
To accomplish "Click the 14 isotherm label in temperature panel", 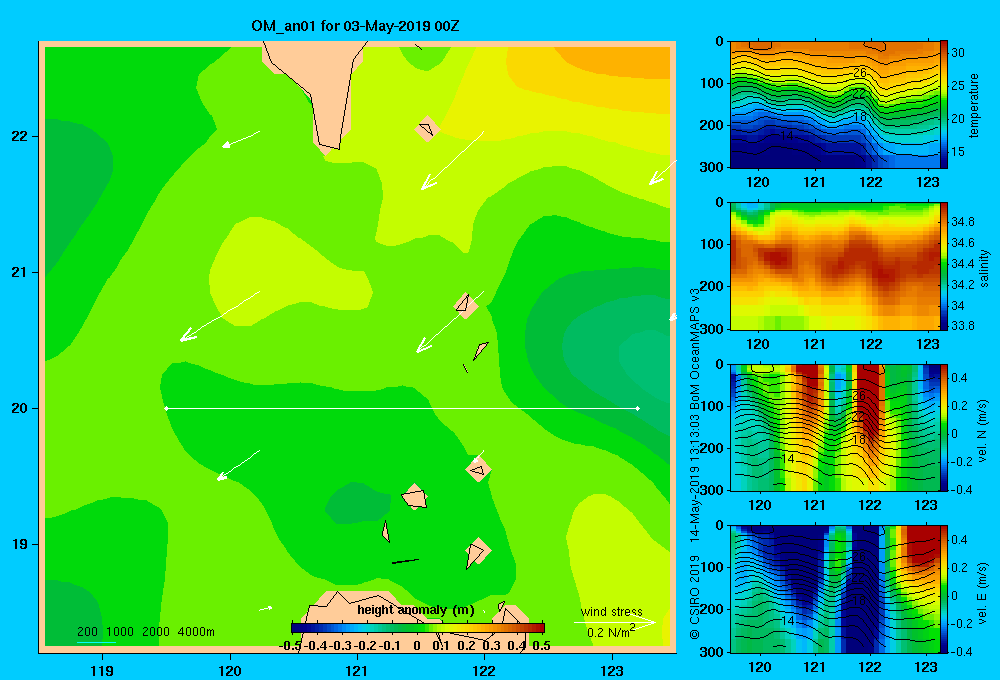I will click(x=786, y=136).
